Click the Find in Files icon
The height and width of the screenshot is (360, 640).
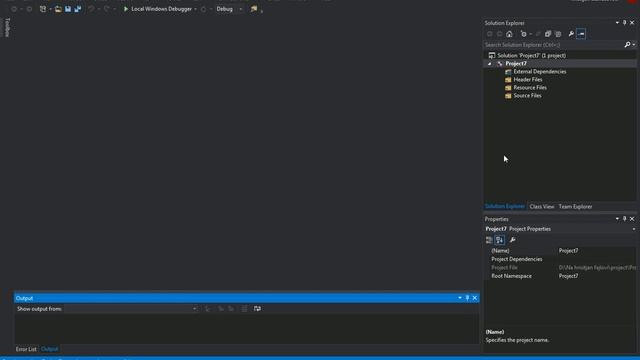(x=254, y=9)
